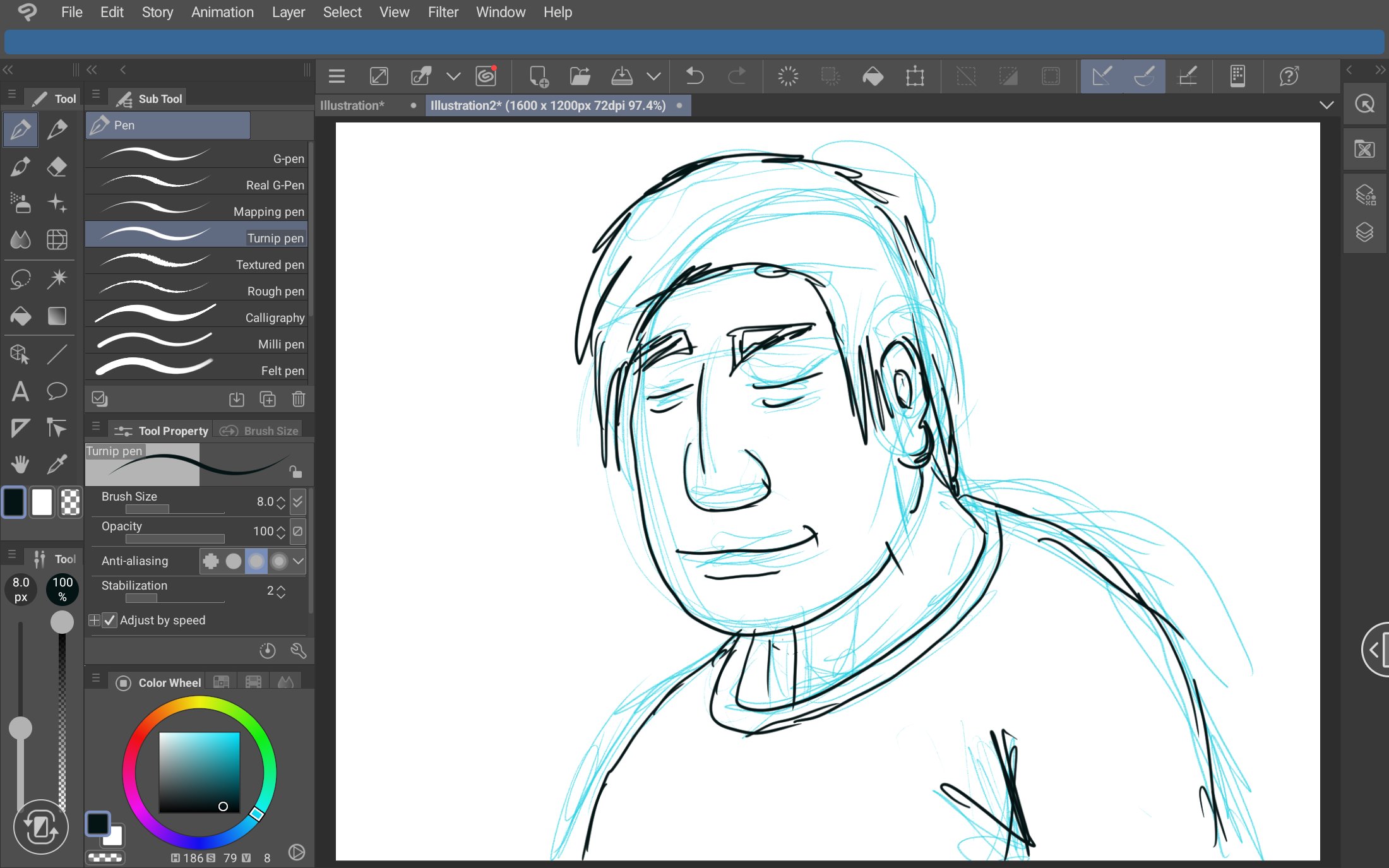Choose the weak anti-aliasing option
This screenshot has width=1389, height=868.
coord(234,561)
